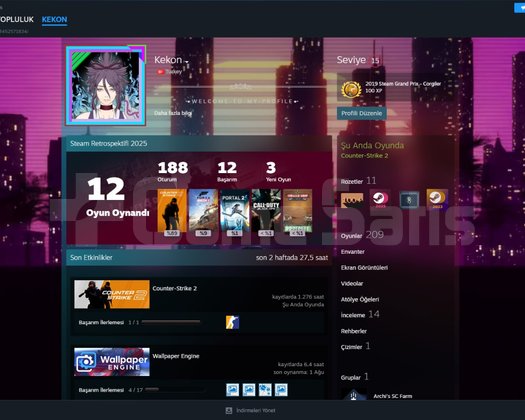Open the TOPLULUK menu in the top navigation

coord(16,19)
